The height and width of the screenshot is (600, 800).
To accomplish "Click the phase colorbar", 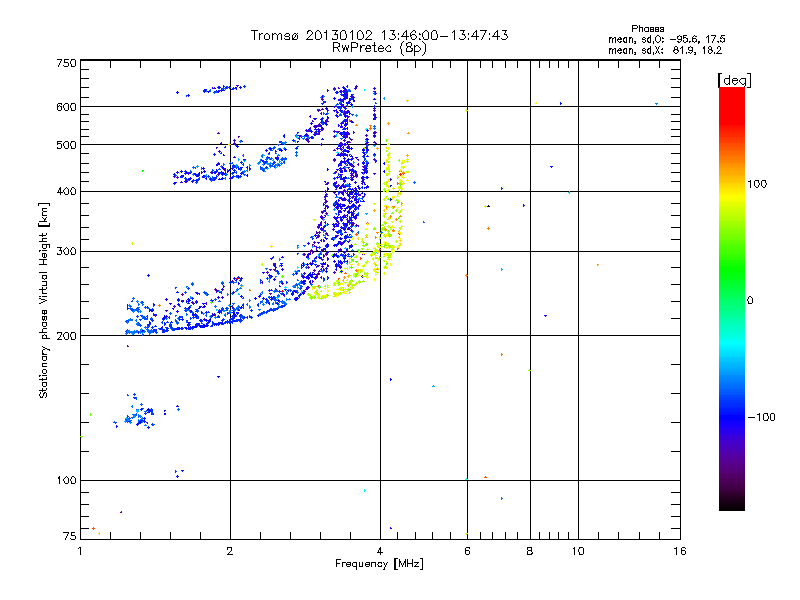I will click(732, 298).
